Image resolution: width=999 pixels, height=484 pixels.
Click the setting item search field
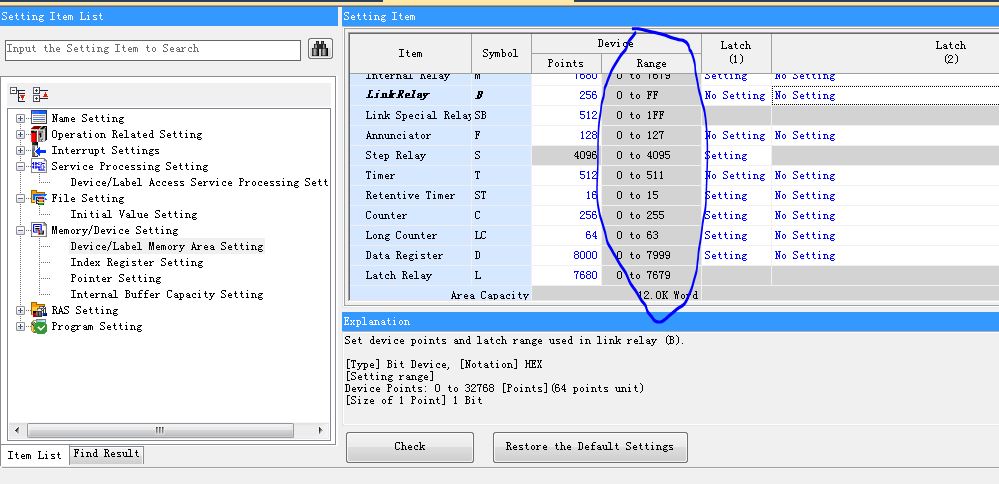pyautogui.click(x=152, y=49)
